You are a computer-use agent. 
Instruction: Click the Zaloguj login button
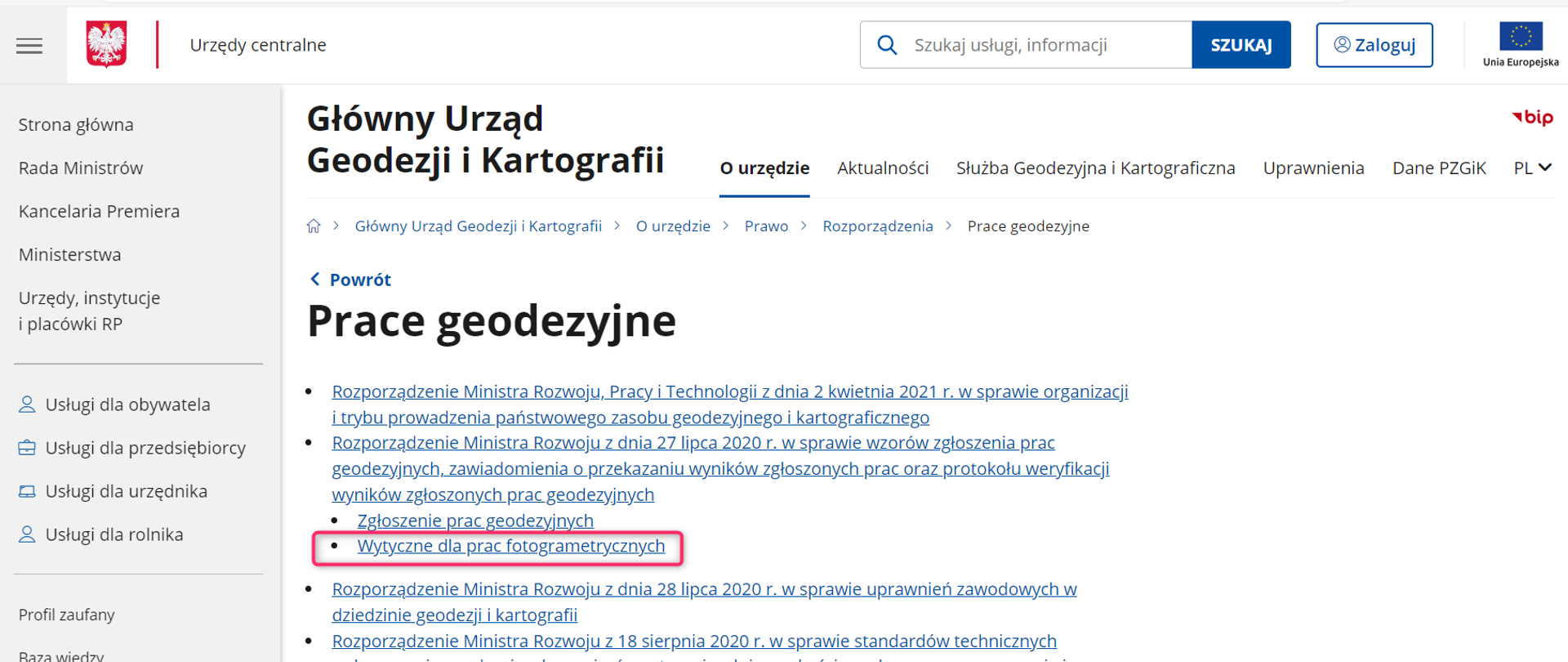[1374, 45]
